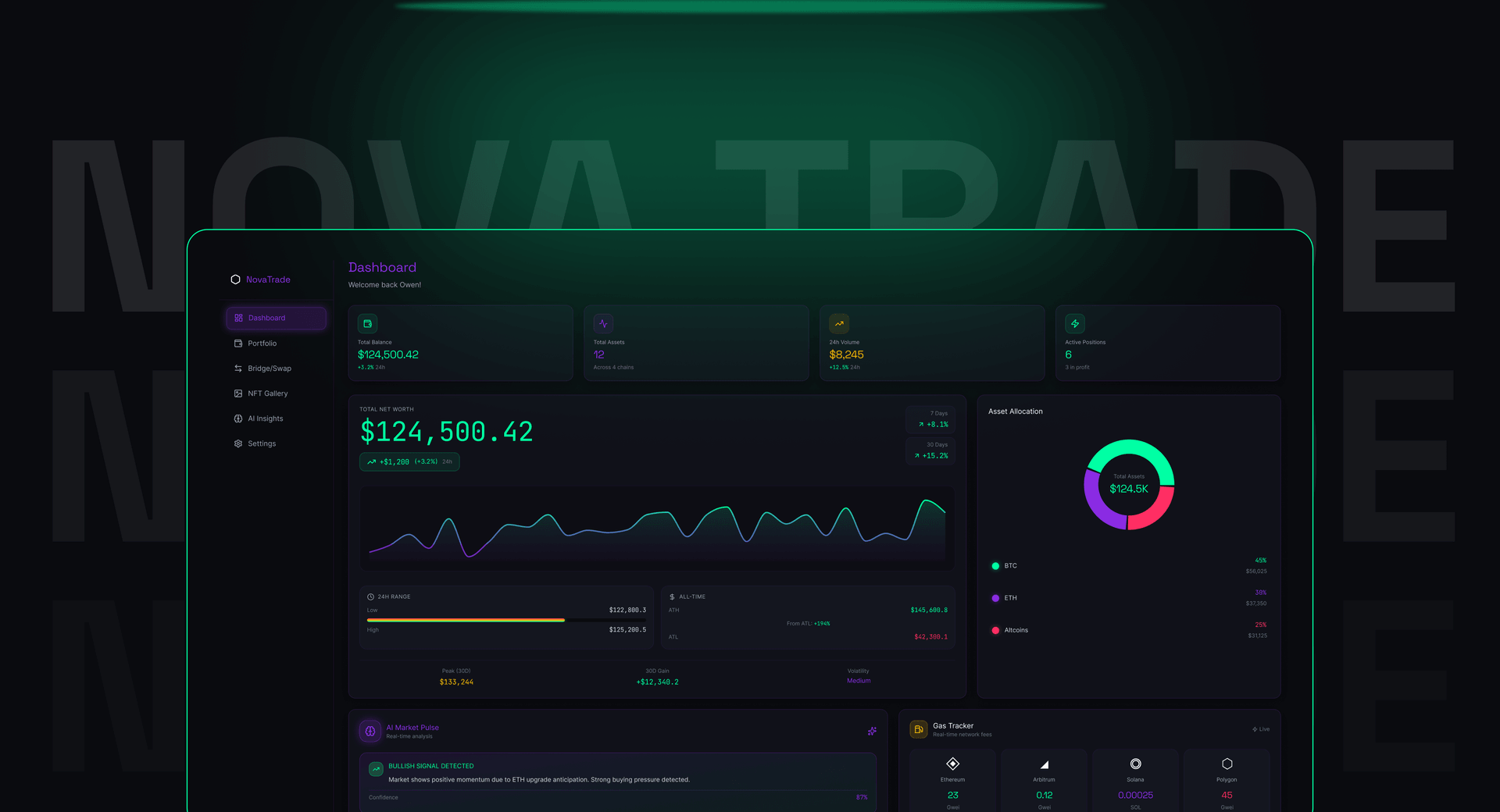Click the Polygon gas value 45

click(x=1227, y=795)
